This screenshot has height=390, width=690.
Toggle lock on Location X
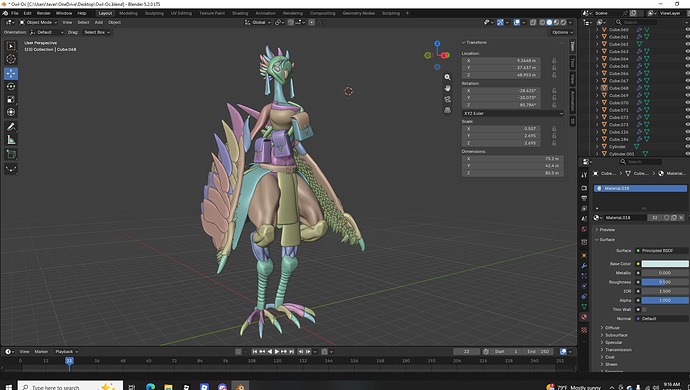(x=554, y=60)
